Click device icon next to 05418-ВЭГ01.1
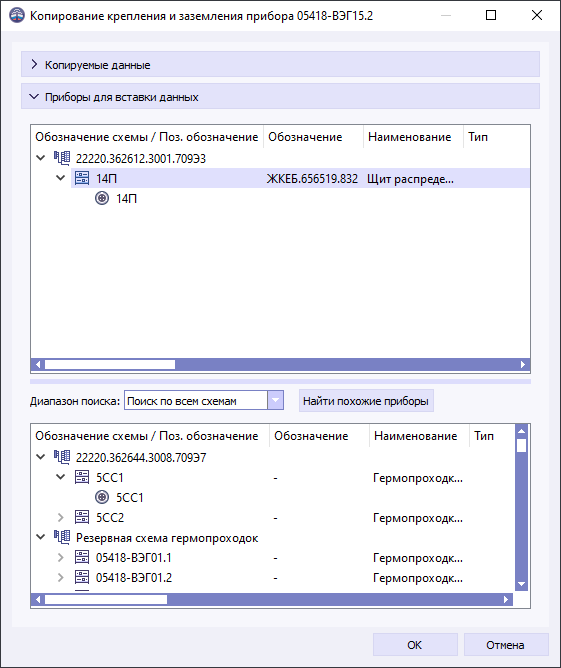This screenshot has width=561, height=668. [x=82, y=557]
